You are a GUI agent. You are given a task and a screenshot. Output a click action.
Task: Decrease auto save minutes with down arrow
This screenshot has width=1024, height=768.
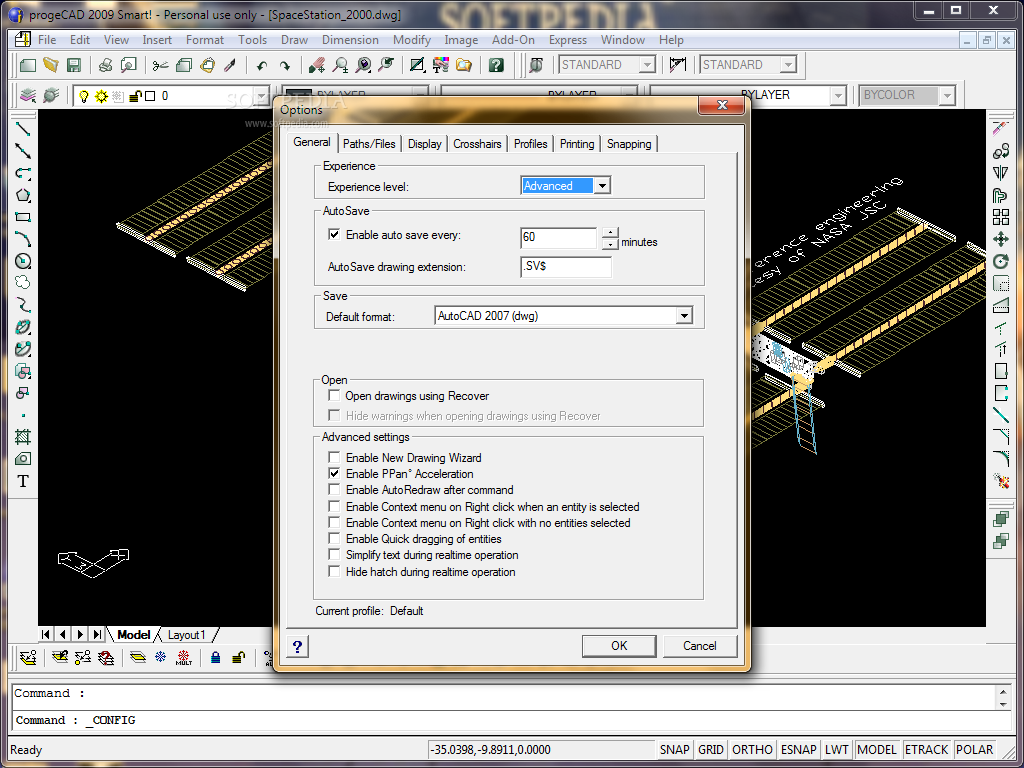(610, 244)
